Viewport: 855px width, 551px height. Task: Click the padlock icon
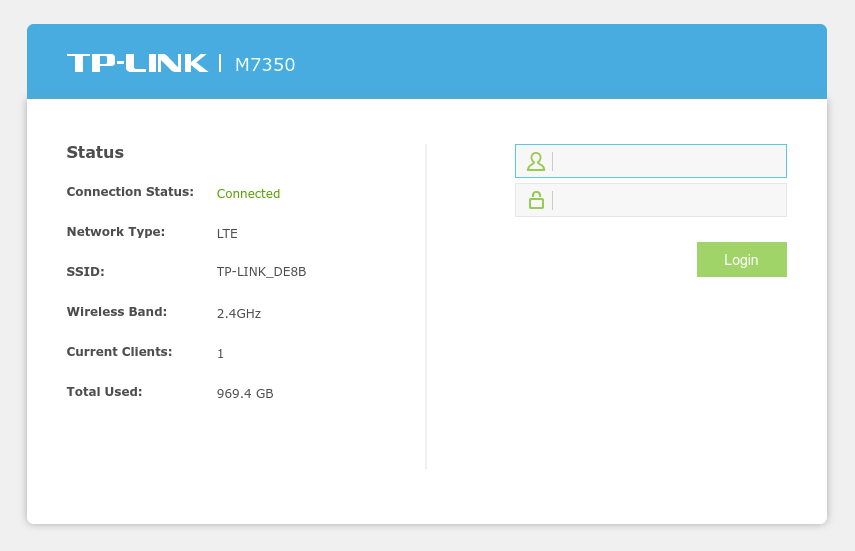(x=536, y=200)
